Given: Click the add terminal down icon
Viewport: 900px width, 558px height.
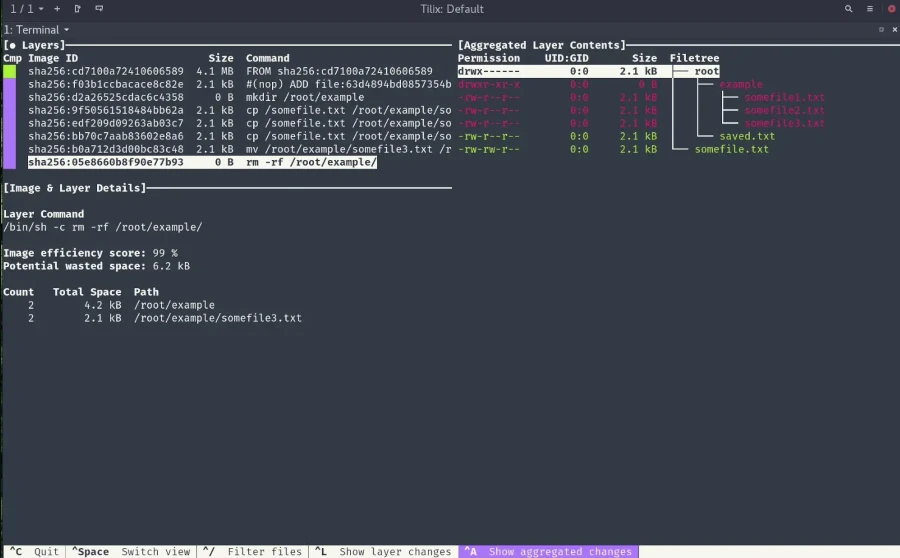Looking at the screenshot, I should tap(99, 9).
